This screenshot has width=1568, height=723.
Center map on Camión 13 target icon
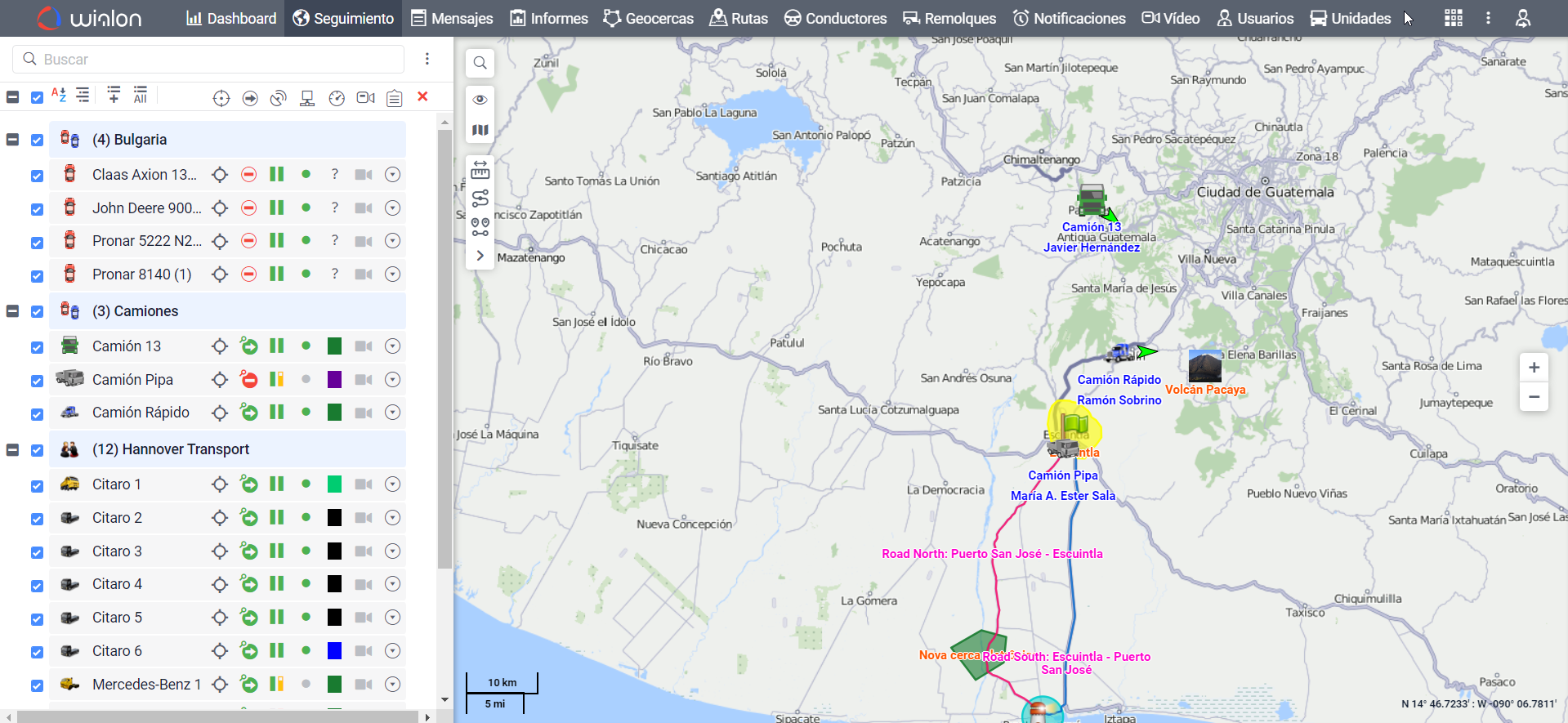click(220, 346)
